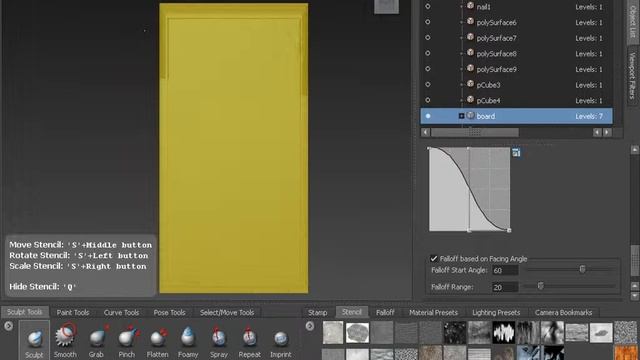Screen dimensions: 640x360
Task: Choose the black stencil with white jagged shape
Action: coord(504,332)
